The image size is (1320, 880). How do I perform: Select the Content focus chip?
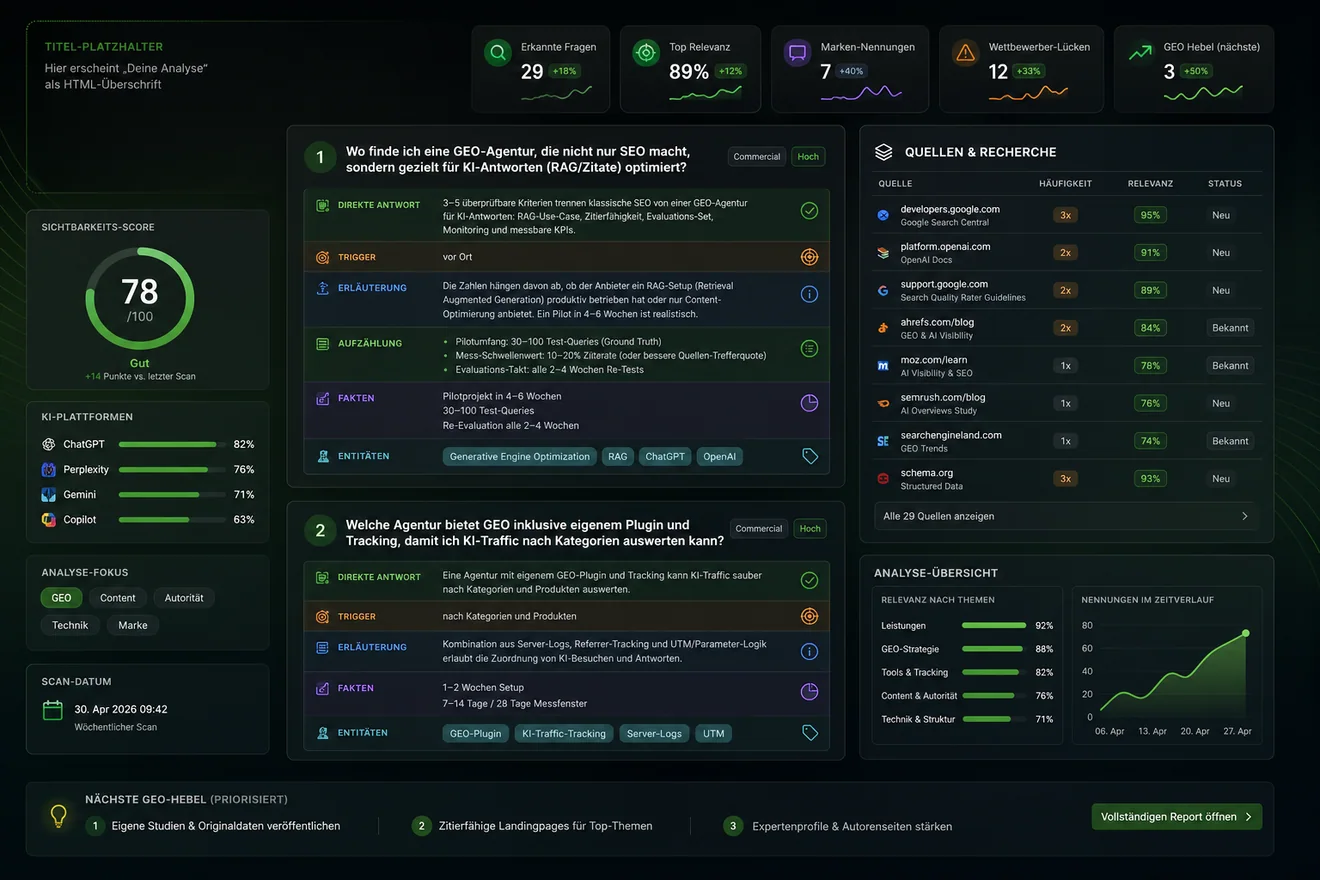[x=118, y=598]
